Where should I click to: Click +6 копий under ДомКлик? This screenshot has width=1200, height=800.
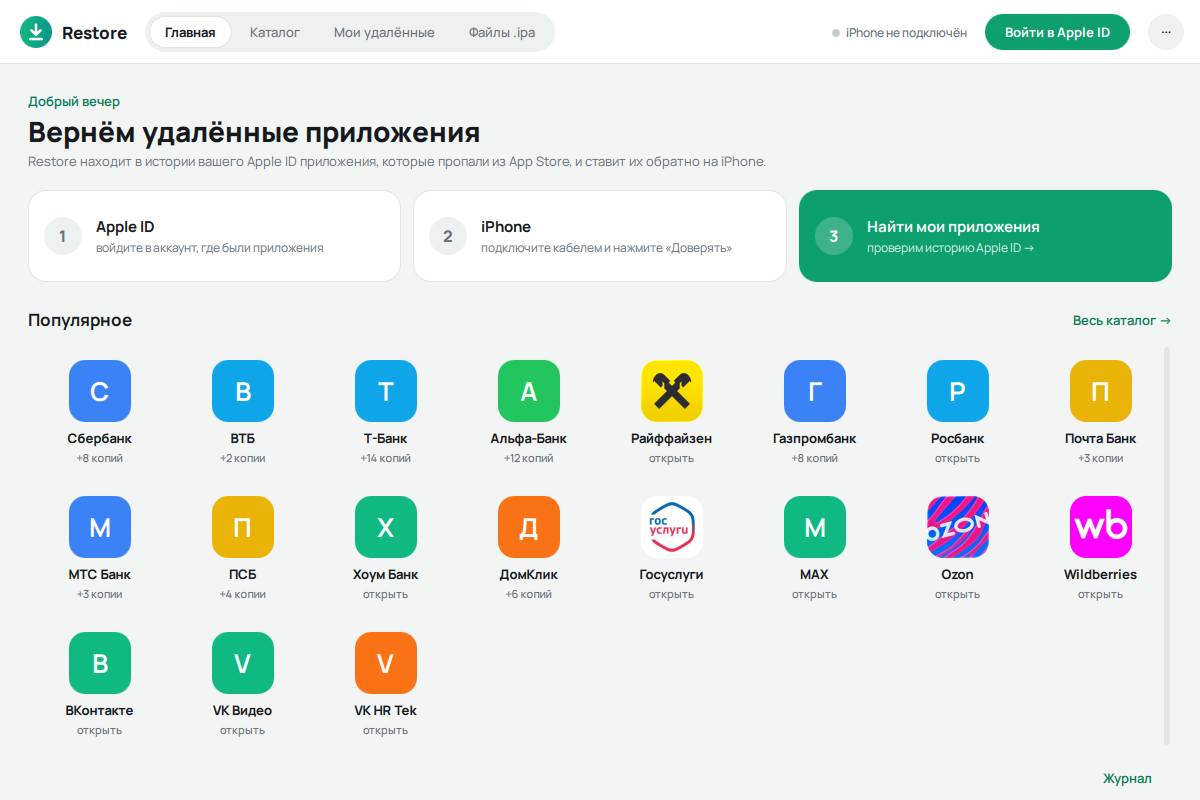pyautogui.click(x=529, y=594)
